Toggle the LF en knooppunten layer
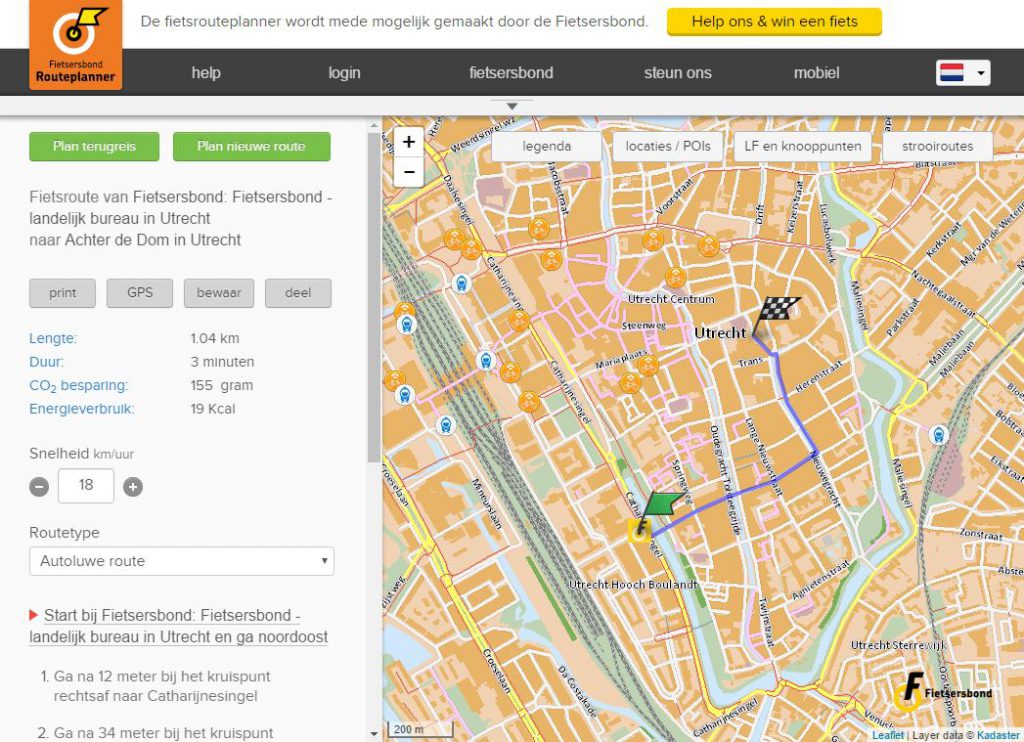Screen dimensions: 1024x742 pyautogui.click(x=803, y=146)
